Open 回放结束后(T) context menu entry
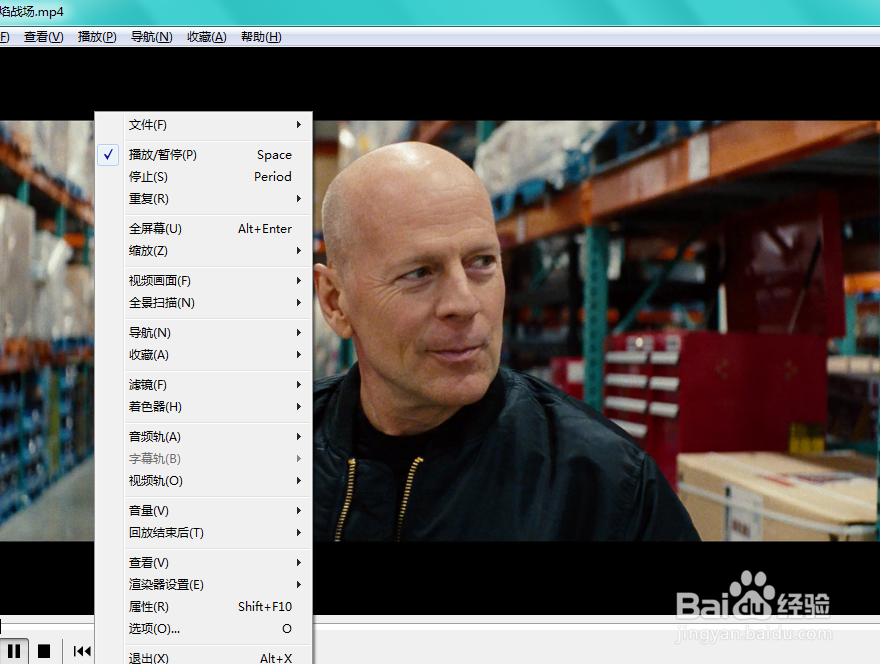Image resolution: width=880 pixels, height=664 pixels. 203,533
